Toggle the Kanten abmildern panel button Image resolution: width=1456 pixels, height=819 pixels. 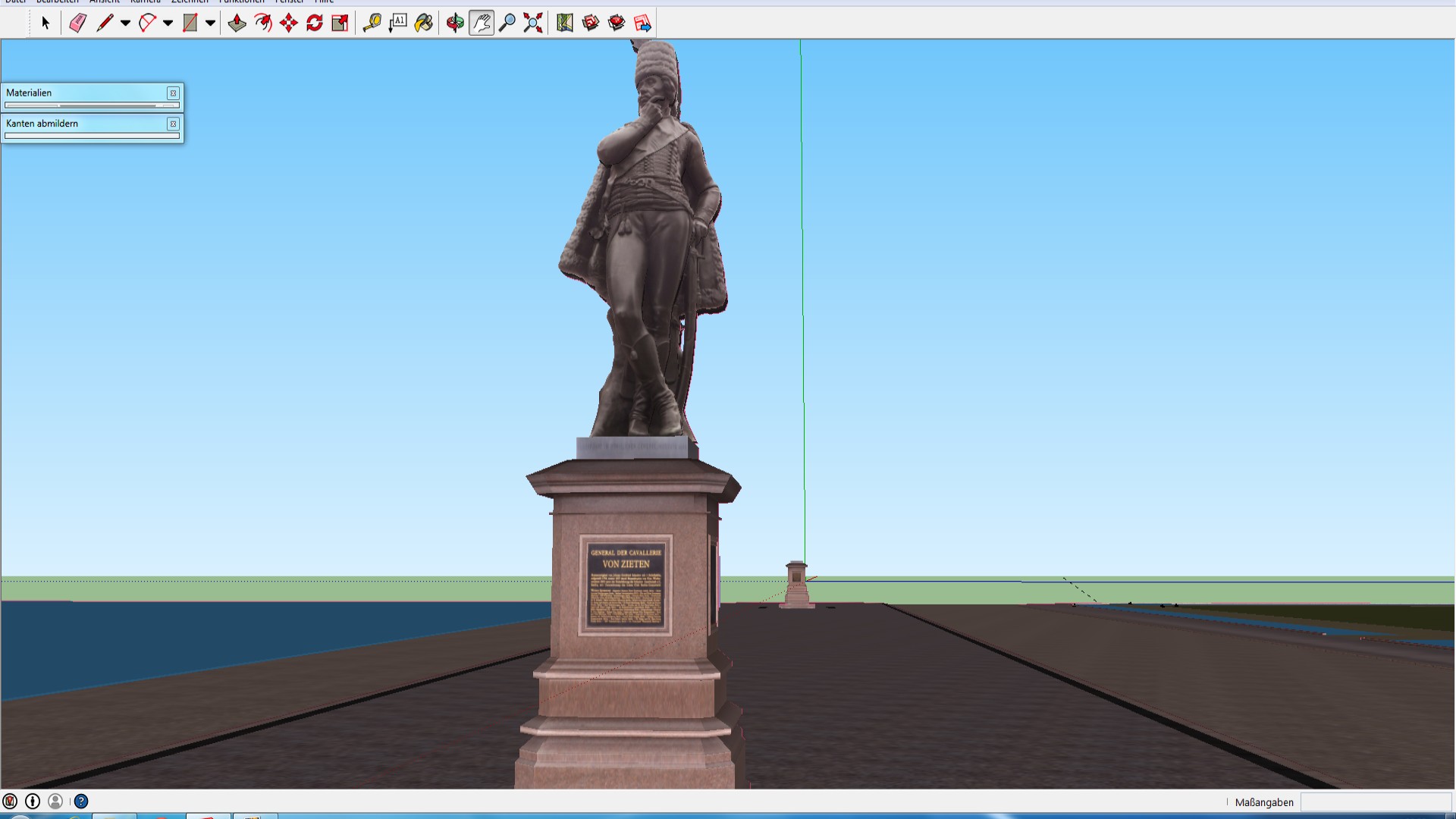tap(173, 124)
